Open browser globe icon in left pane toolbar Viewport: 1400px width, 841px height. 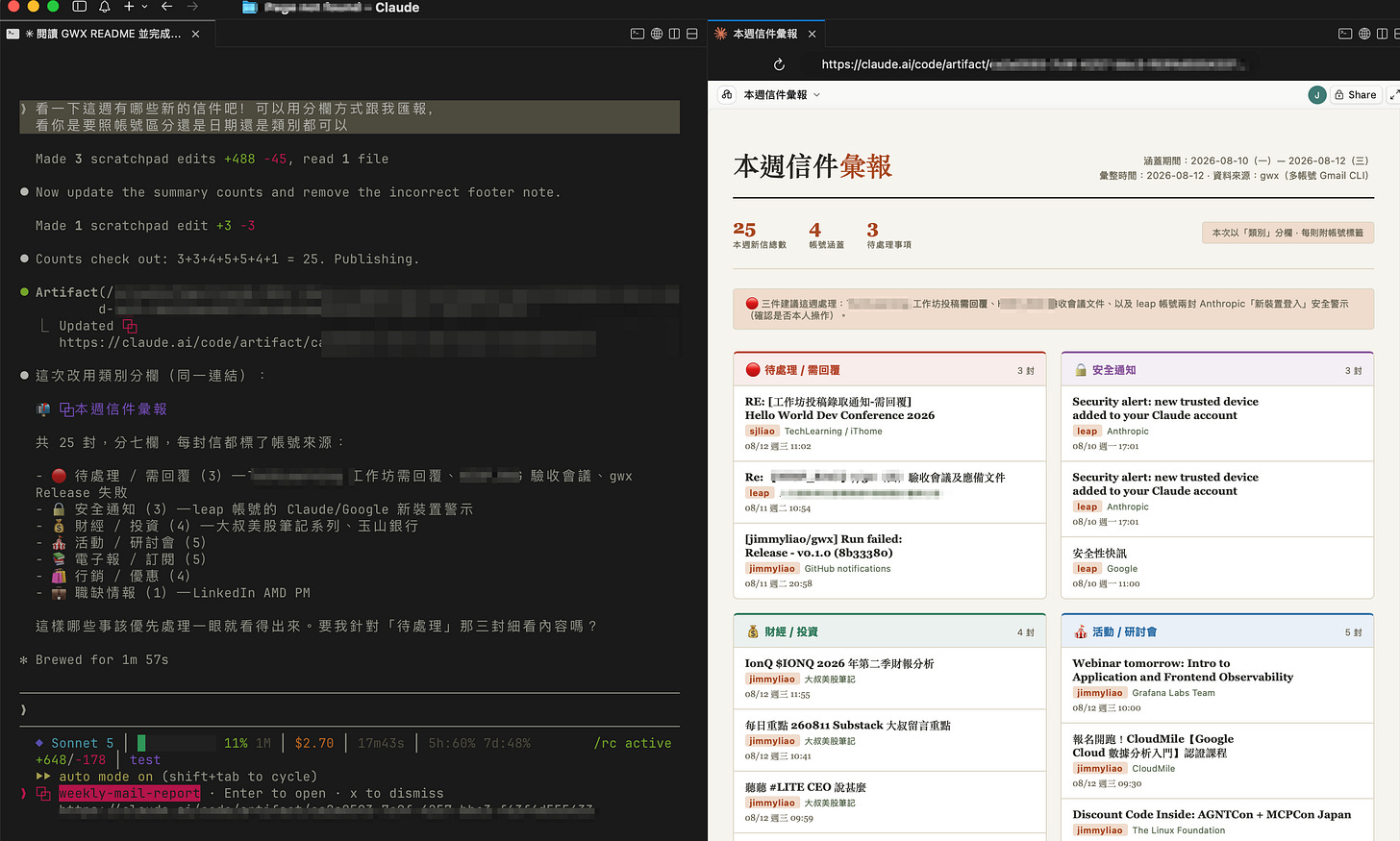pyautogui.click(x=657, y=34)
